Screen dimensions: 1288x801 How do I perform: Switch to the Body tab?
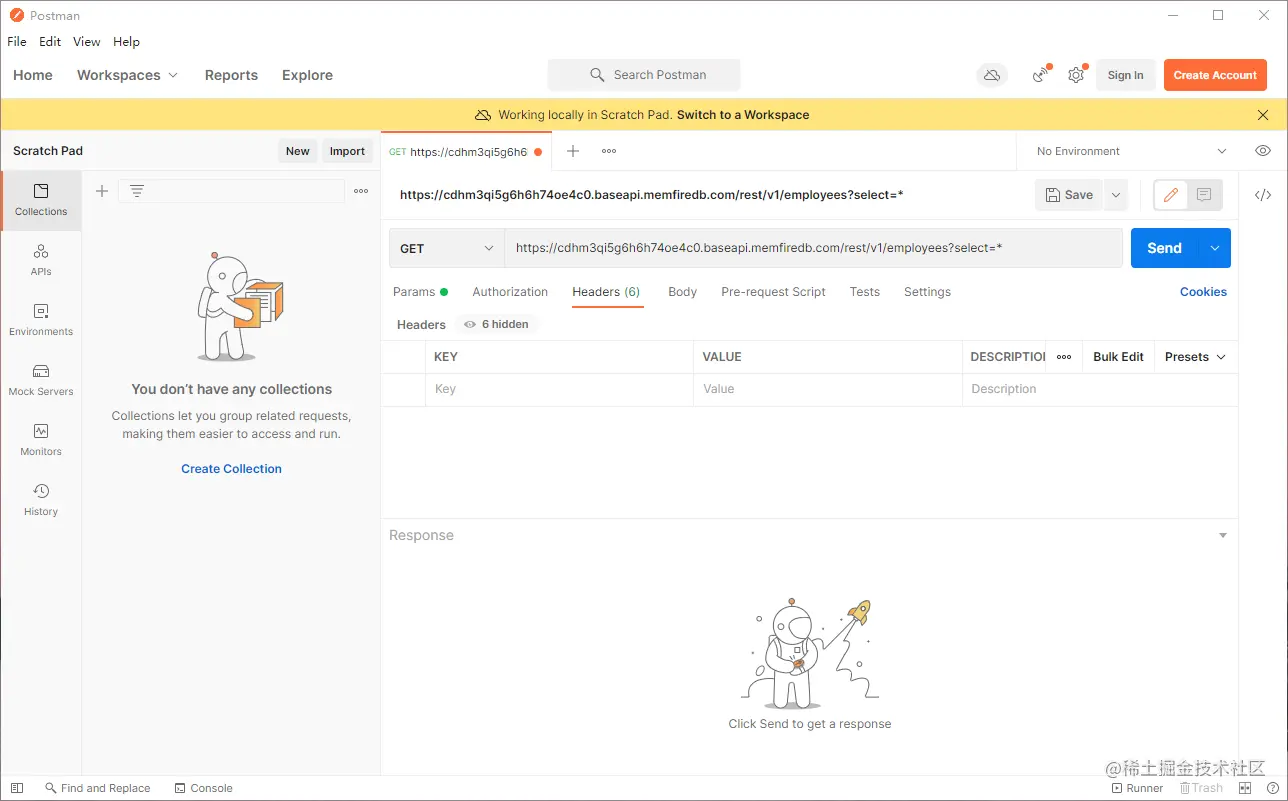point(682,292)
